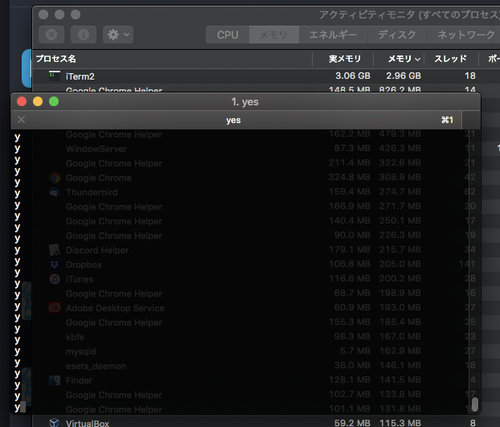Close the iTerm2 window with red button
The height and width of the screenshot is (427, 500).
click(22, 101)
